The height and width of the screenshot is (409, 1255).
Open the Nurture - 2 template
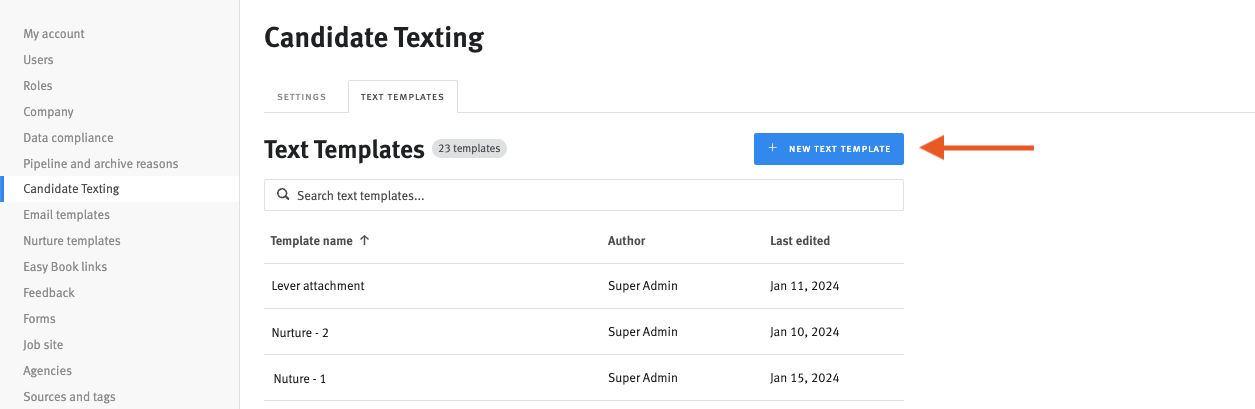coord(300,332)
